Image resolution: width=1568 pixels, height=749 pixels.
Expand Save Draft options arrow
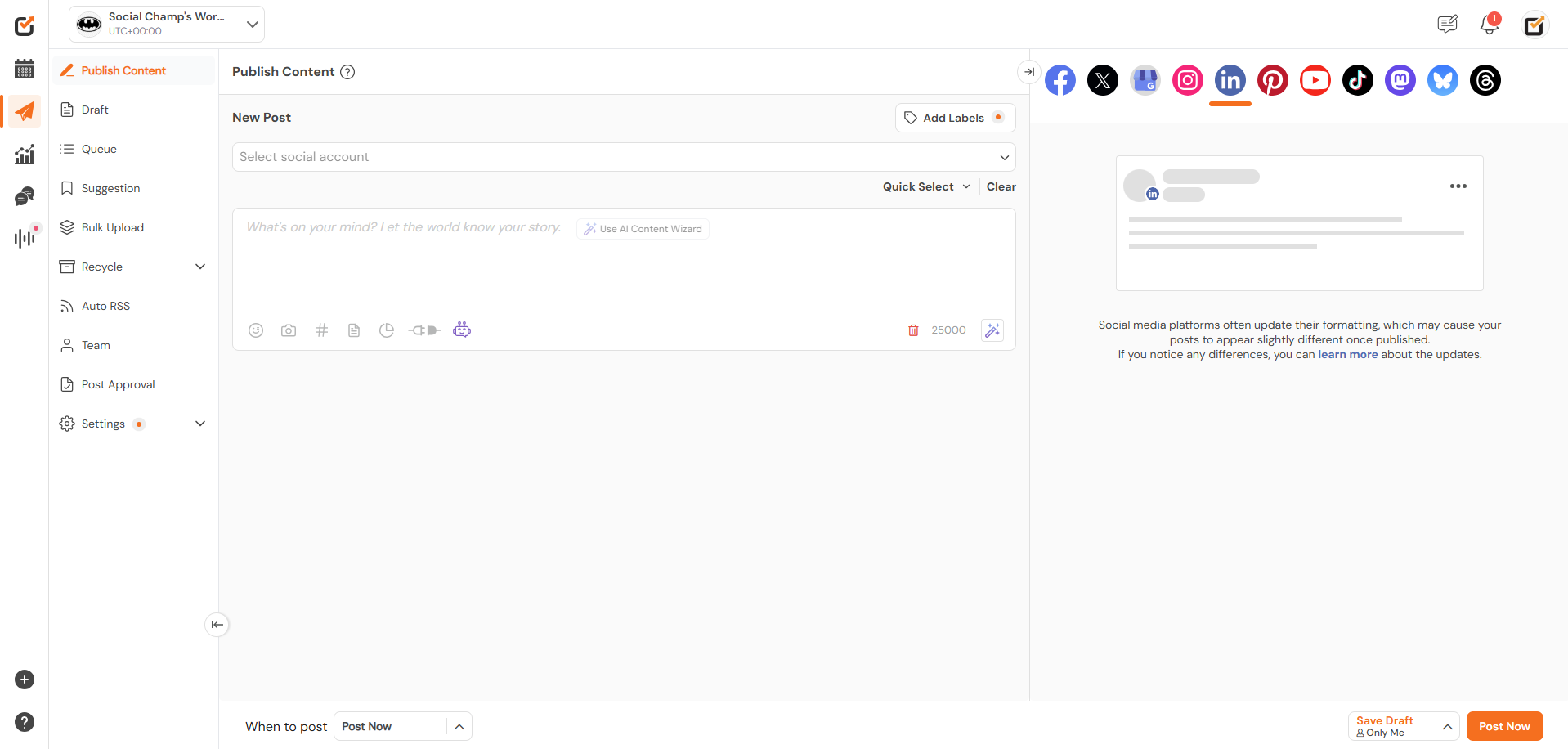click(x=1447, y=726)
